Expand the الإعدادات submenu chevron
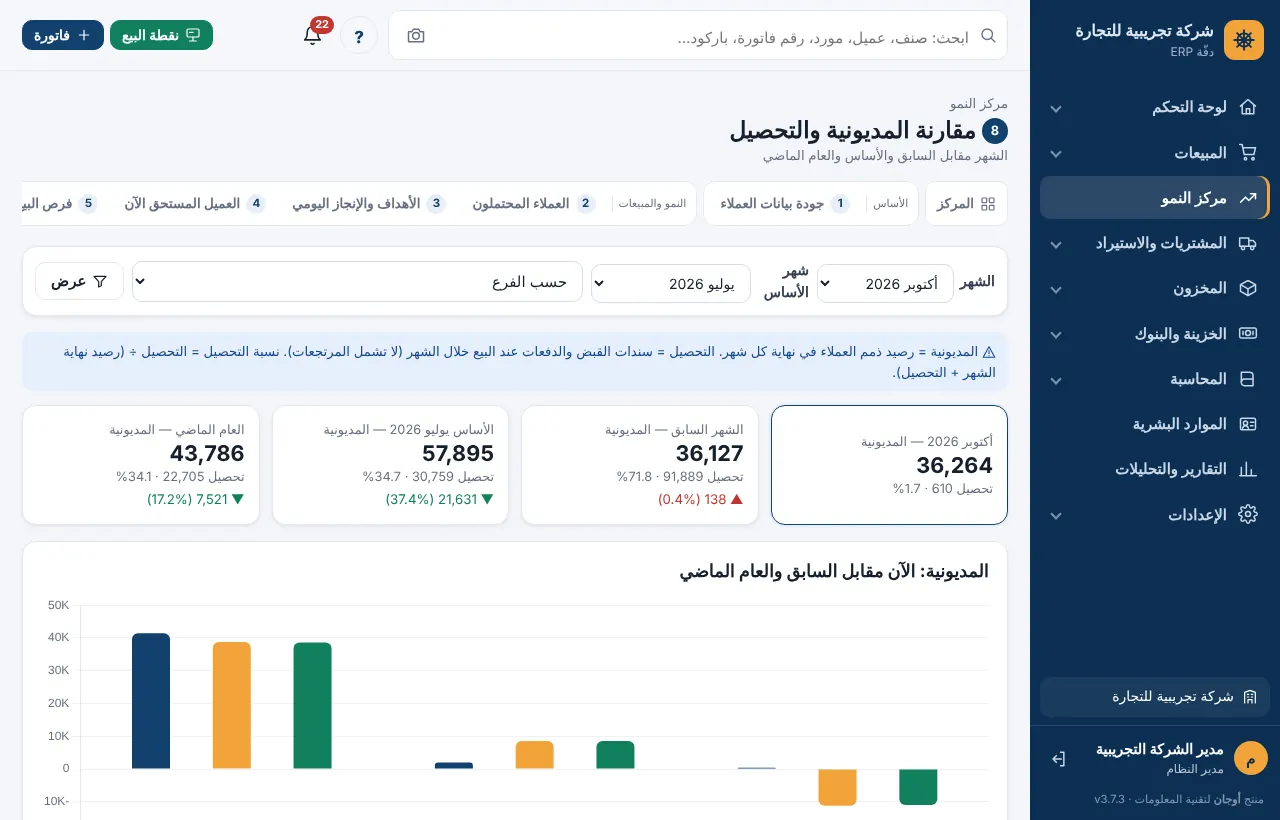Image resolution: width=1280 pixels, height=820 pixels. [x=1055, y=516]
